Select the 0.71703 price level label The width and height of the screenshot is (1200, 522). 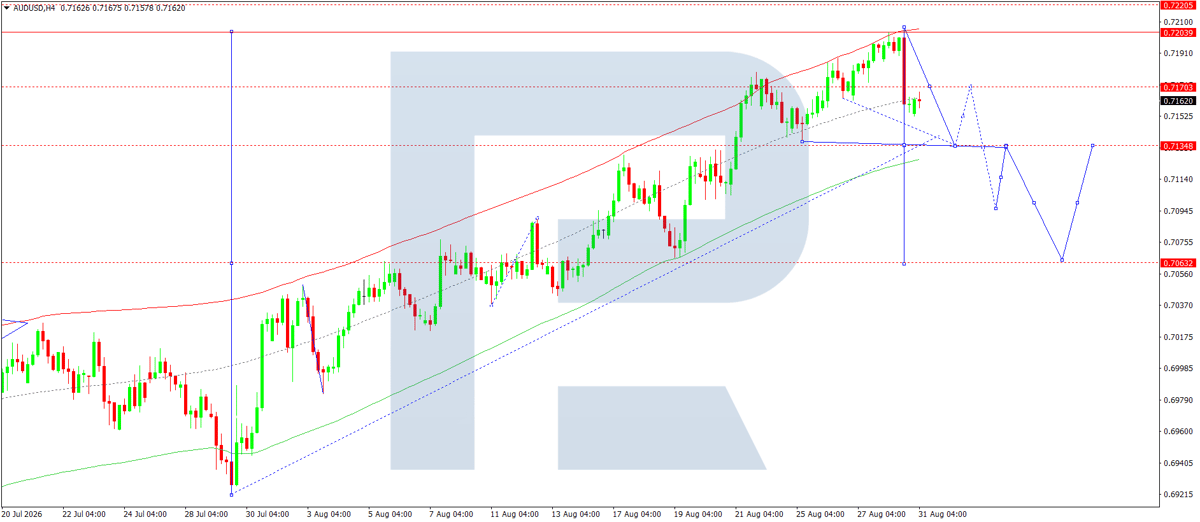[x=1178, y=87]
